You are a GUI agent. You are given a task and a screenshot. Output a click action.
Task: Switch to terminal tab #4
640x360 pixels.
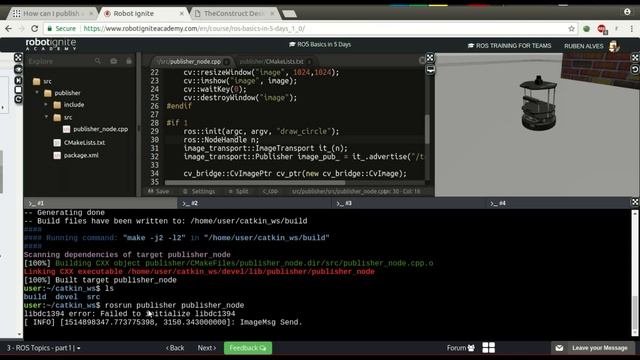pyautogui.click(x=558, y=203)
